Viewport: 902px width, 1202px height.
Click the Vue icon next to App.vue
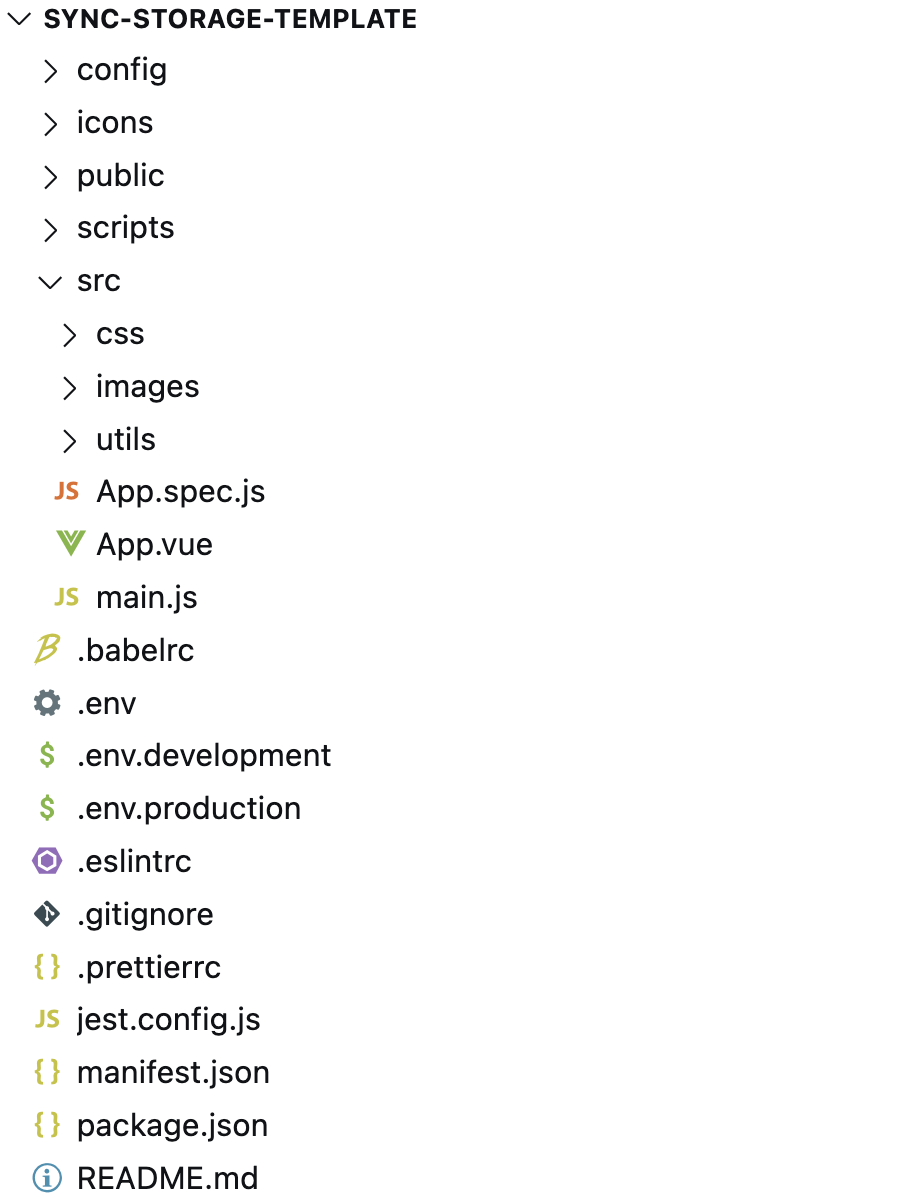tap(69, 544)
